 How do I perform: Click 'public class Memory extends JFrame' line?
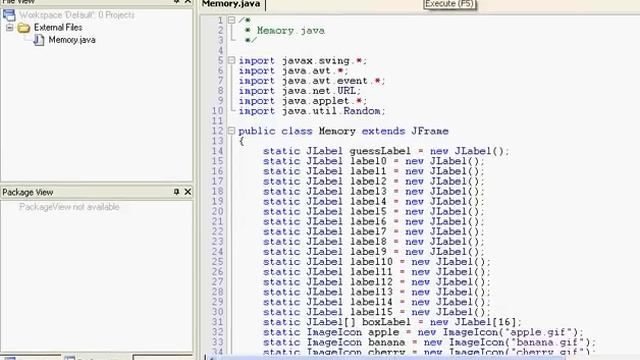(x=343, y=131)
